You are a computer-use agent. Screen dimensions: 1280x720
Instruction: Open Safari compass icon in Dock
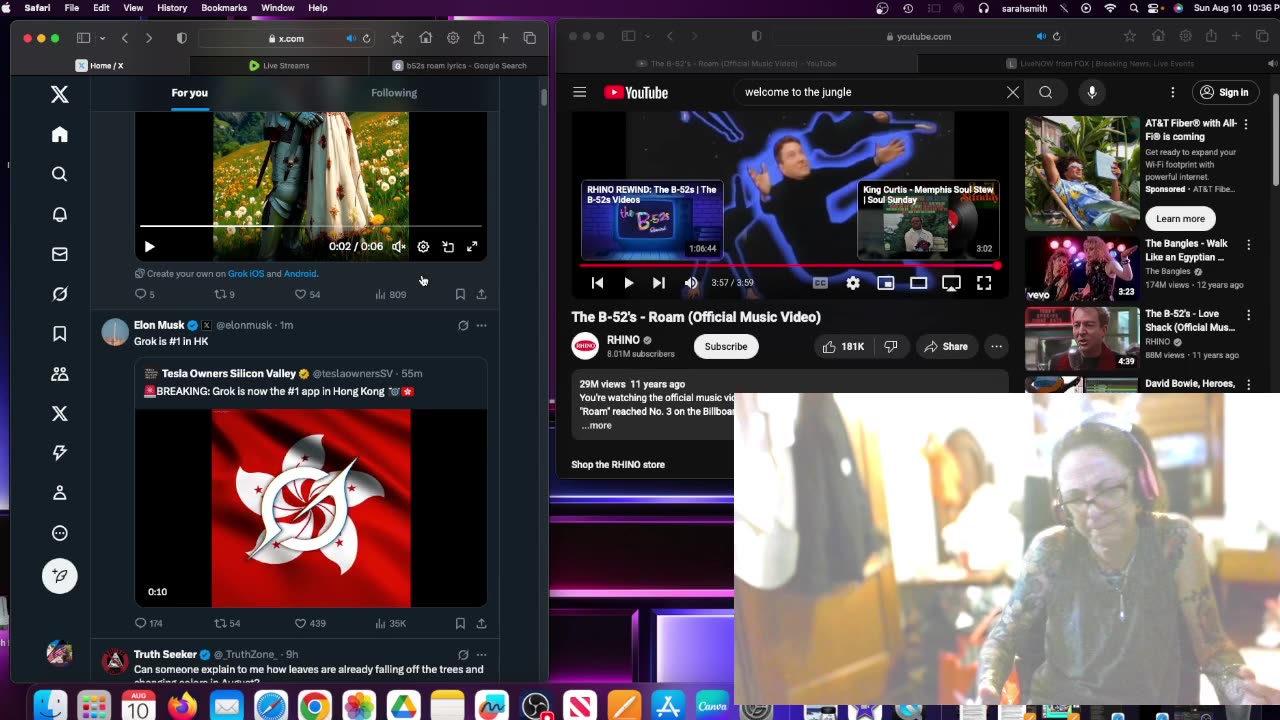pyautogui.click(x=270, y=707)
